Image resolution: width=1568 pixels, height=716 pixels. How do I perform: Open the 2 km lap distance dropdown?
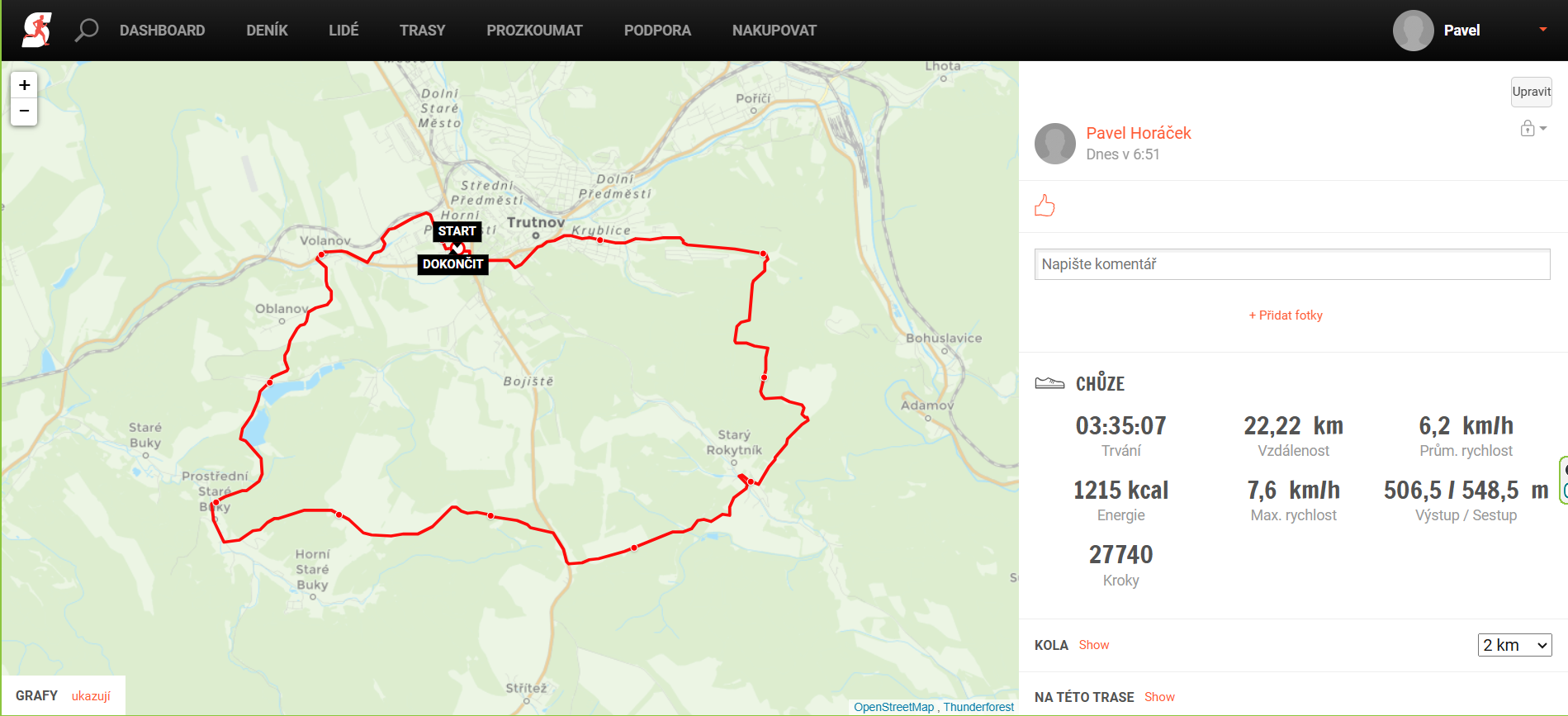tap(1514, 645)
